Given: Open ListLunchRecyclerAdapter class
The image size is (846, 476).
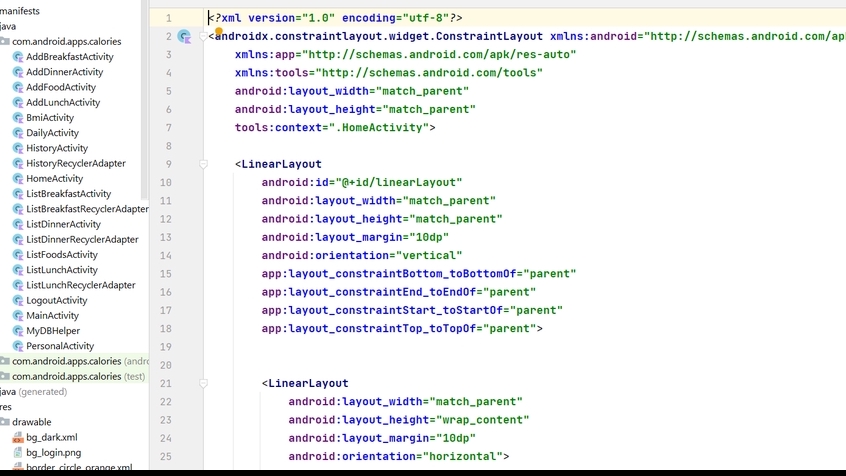Looking at the screenshot, I should click(80, 285).
